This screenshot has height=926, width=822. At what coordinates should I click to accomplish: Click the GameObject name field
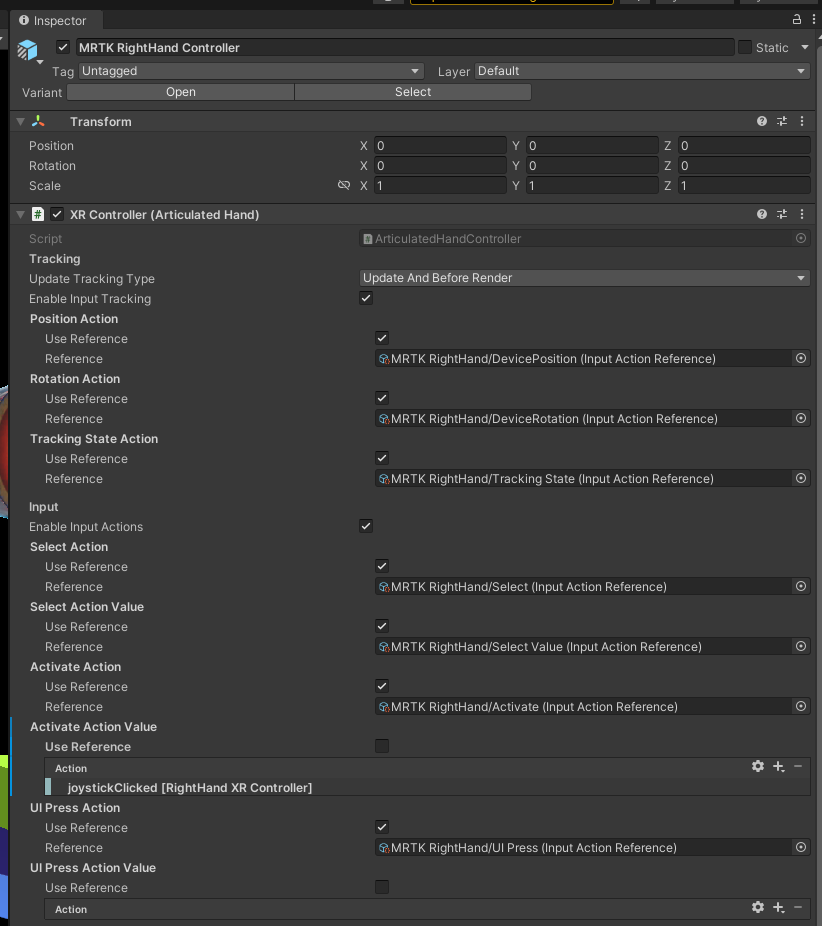coord(405,47)
